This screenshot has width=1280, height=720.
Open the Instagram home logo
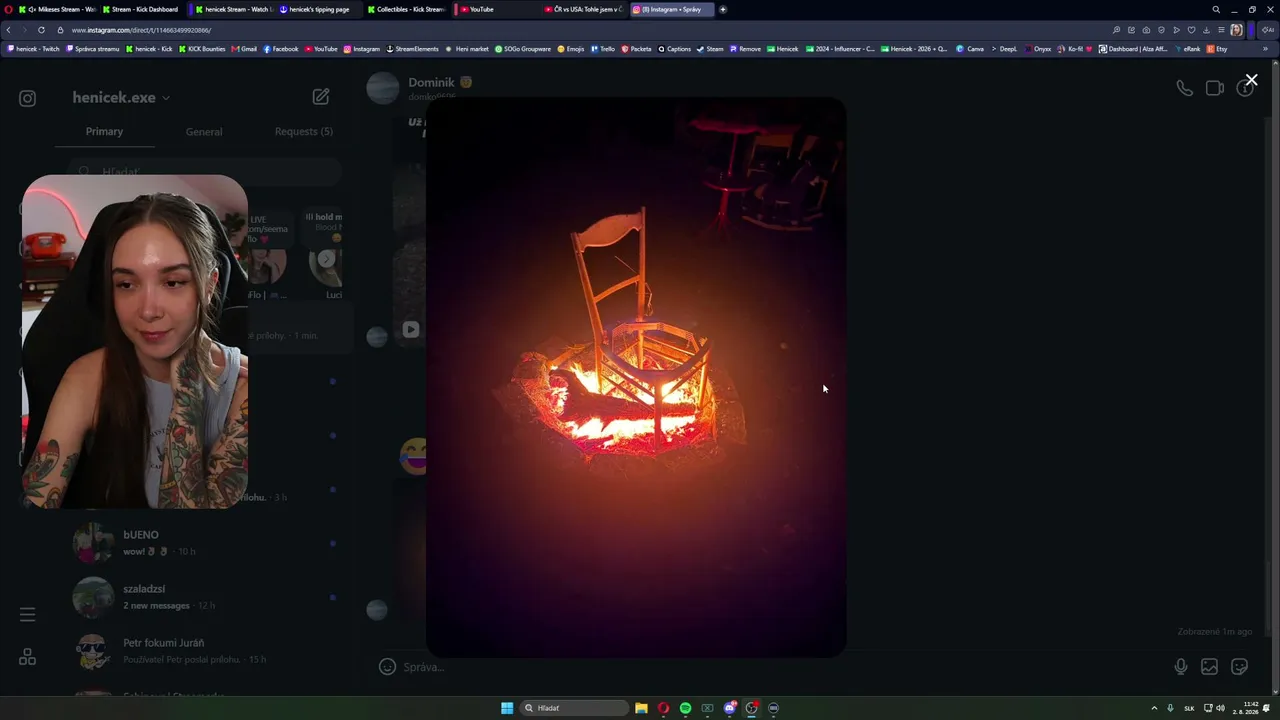[28, 98]
